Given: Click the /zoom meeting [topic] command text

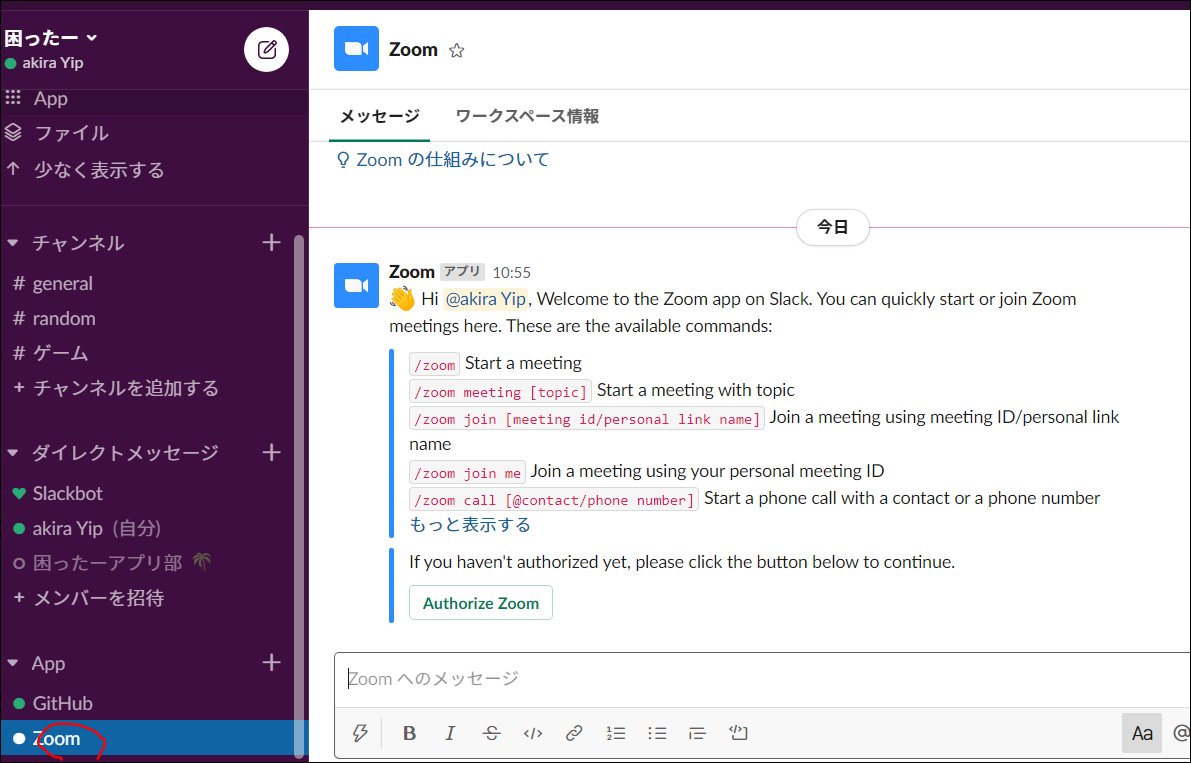Looking at the screenshot, I should tap(501, 392).
